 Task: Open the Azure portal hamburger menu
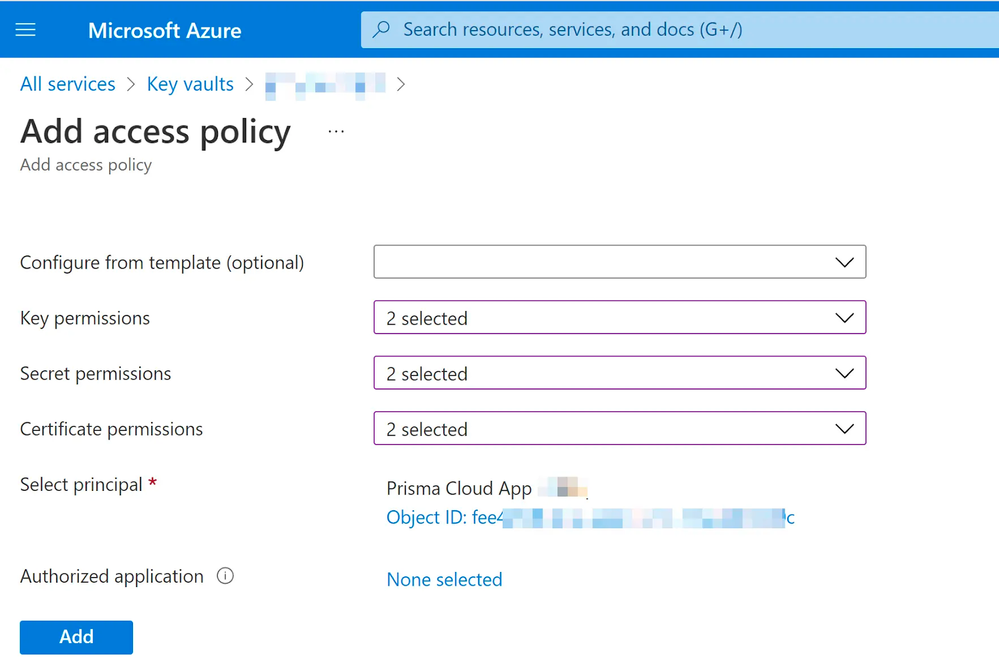click(x=26, y=30)
